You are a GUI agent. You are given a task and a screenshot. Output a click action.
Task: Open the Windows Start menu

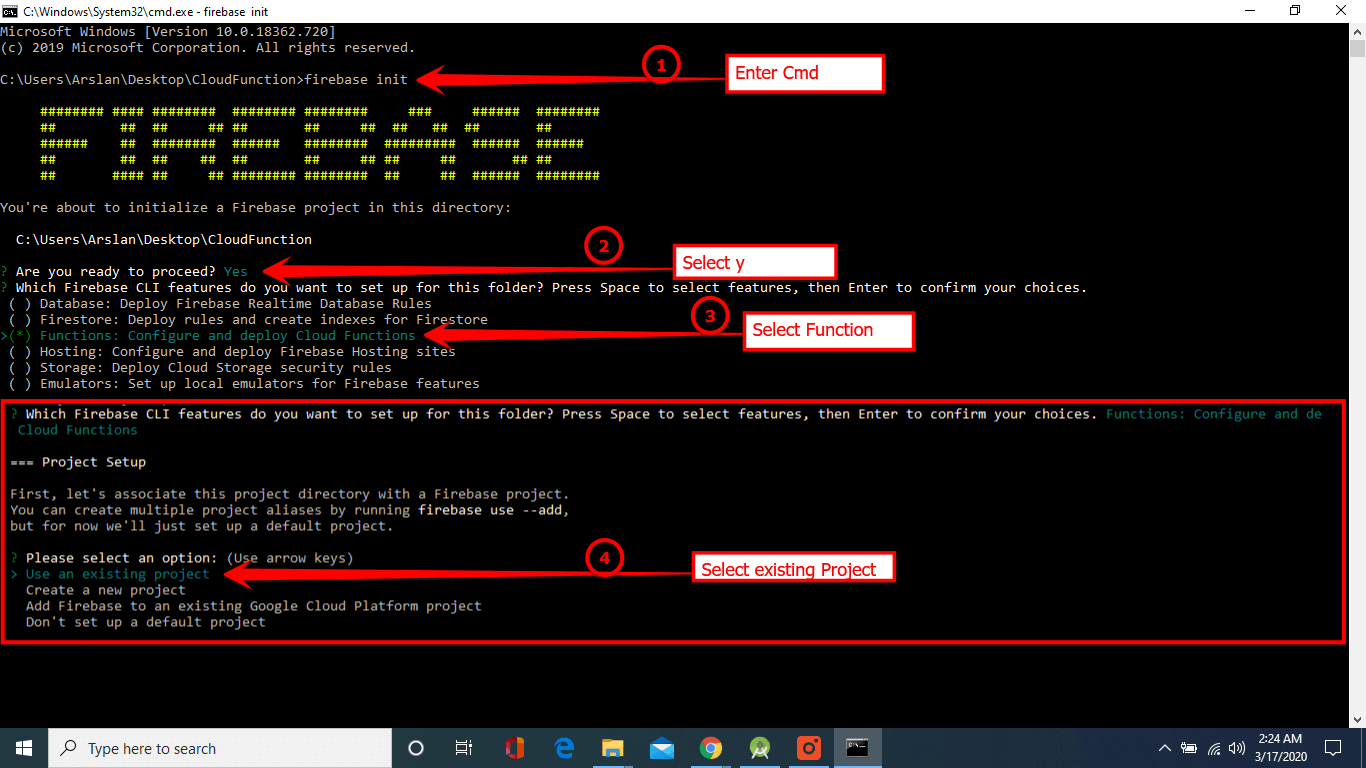point(24,748)
